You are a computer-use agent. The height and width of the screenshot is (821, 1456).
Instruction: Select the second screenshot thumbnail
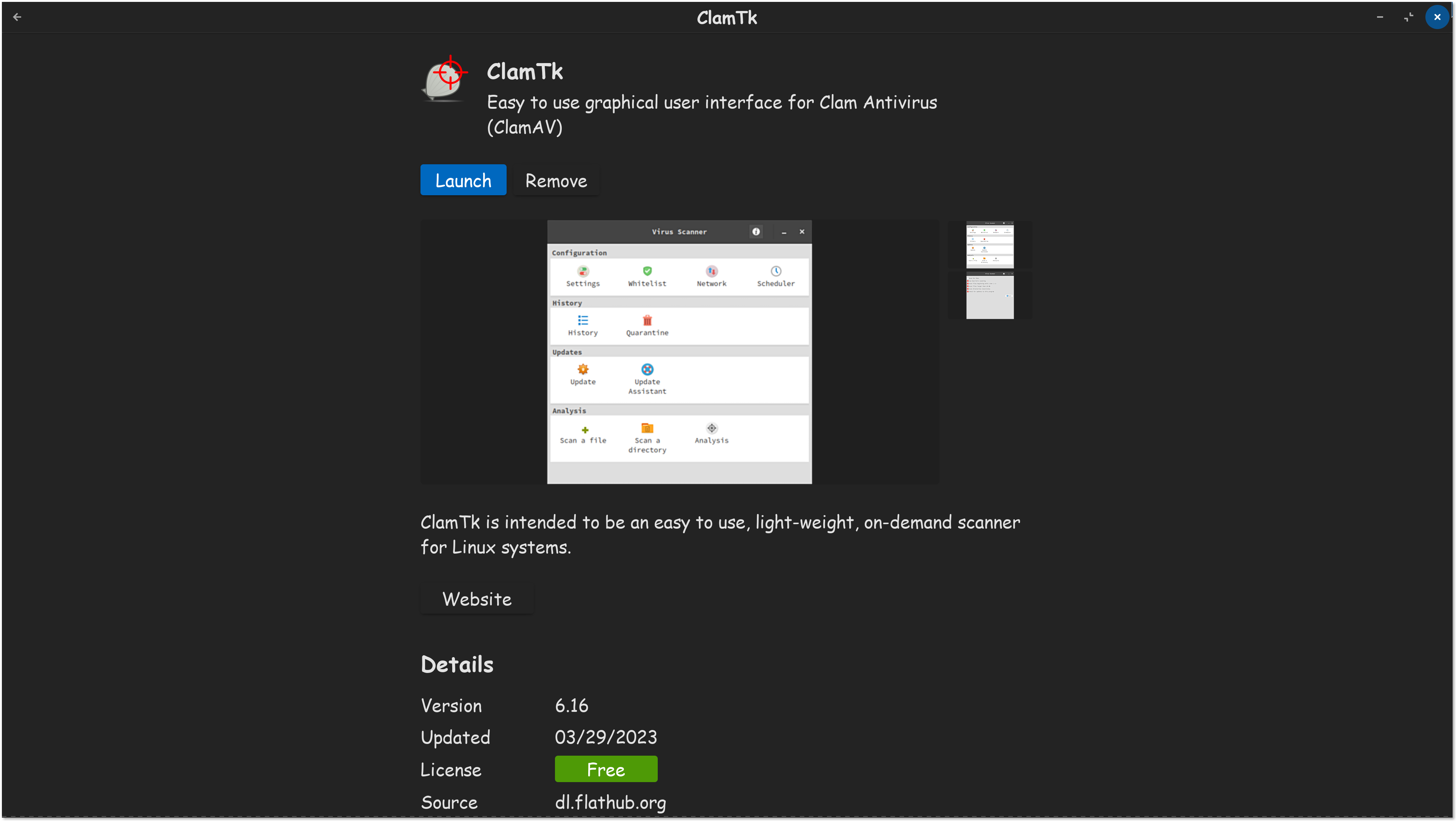click(x=990, y=295)
